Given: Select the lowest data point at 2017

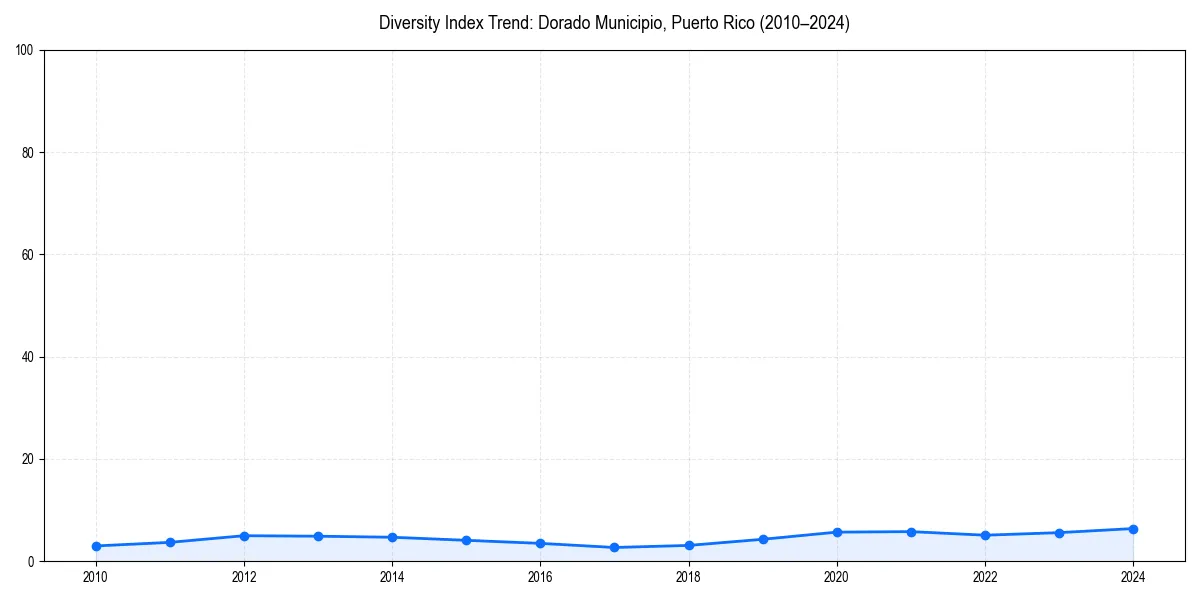Looking at the screenshot, I should [x=613, y=547].
